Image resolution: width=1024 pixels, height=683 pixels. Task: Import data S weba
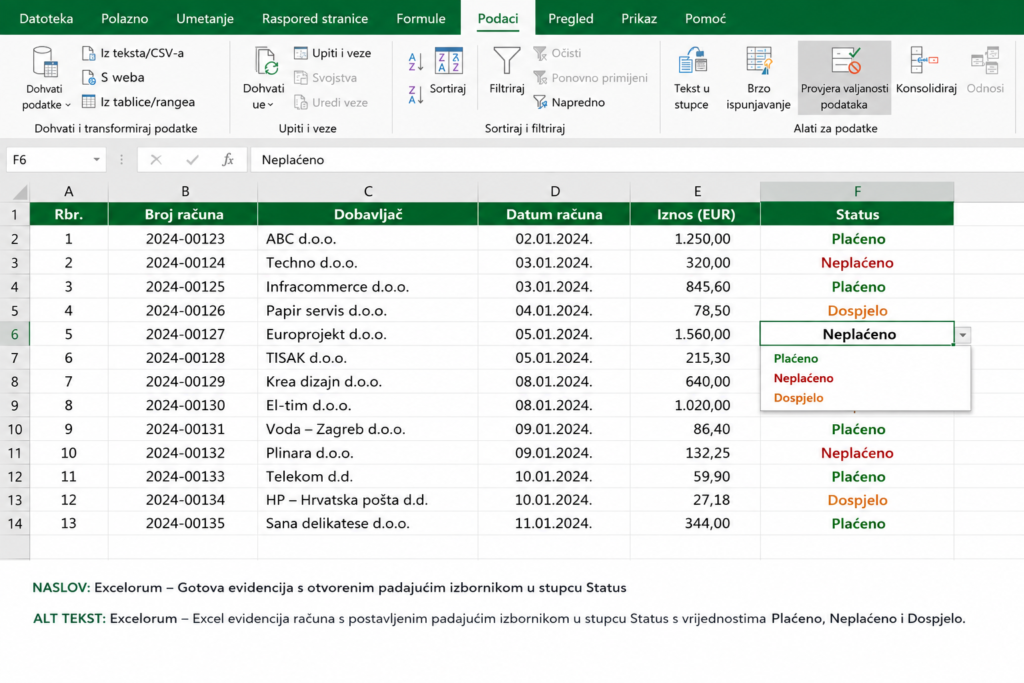[x=113, y=77]
